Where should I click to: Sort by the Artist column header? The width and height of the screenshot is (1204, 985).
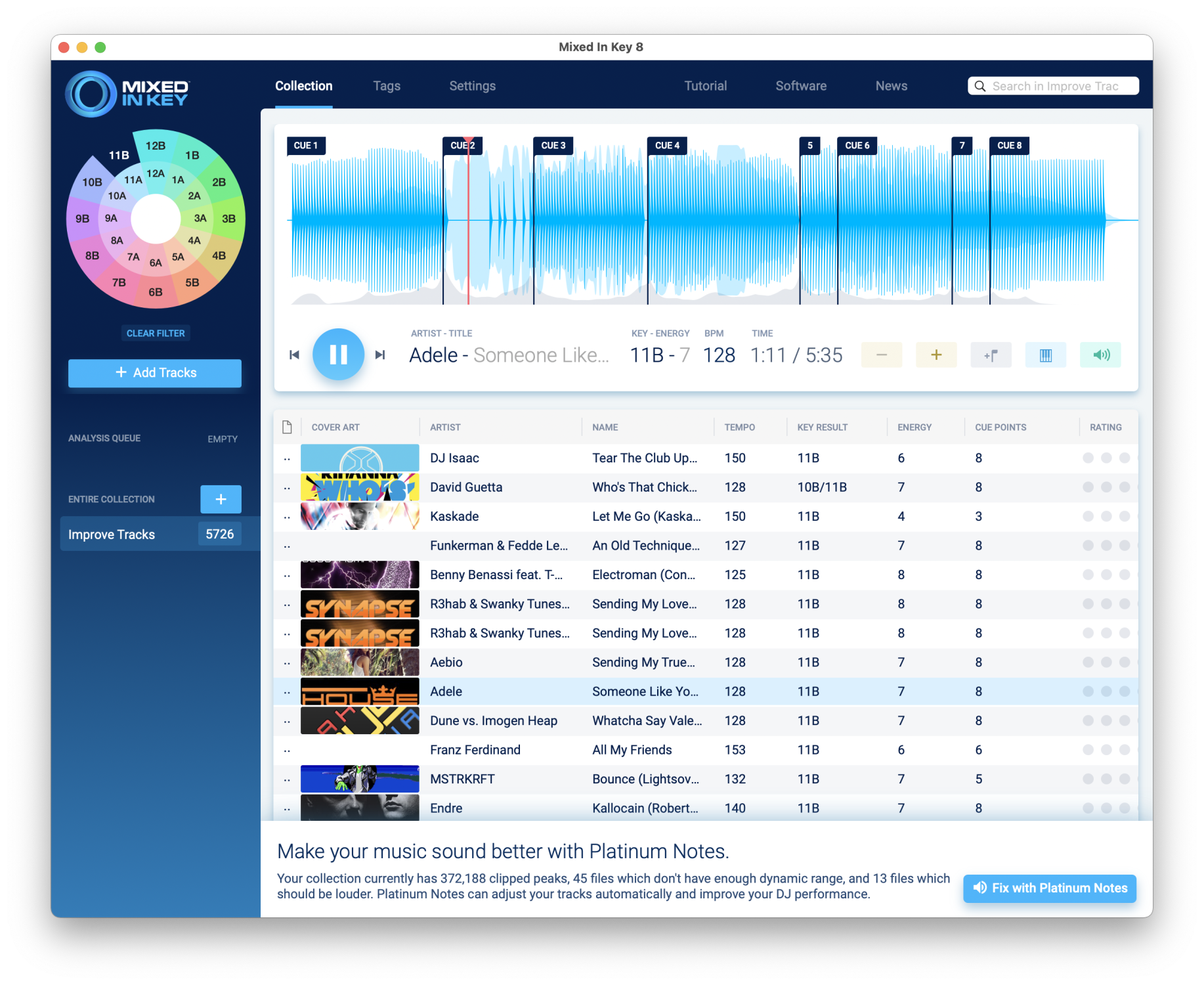point(445,427)
